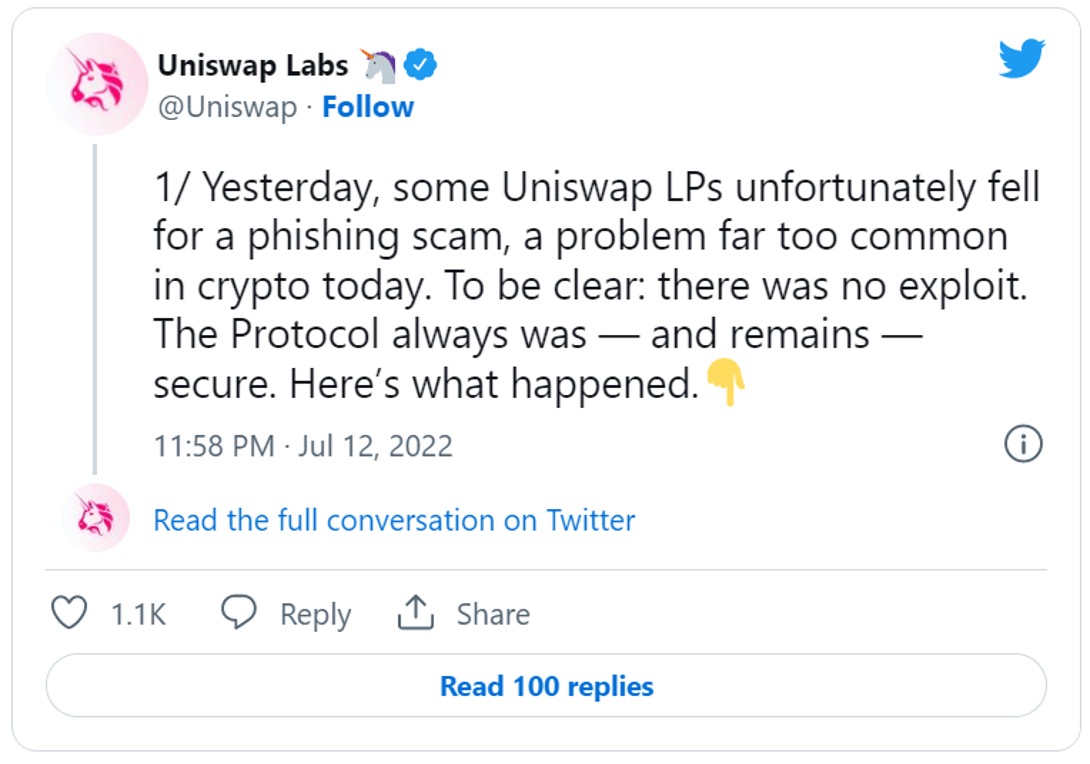Read 100 replies to the tweet
Image resolution: width=1090 pixels, height=764 pixels.
tap(545, 686)
